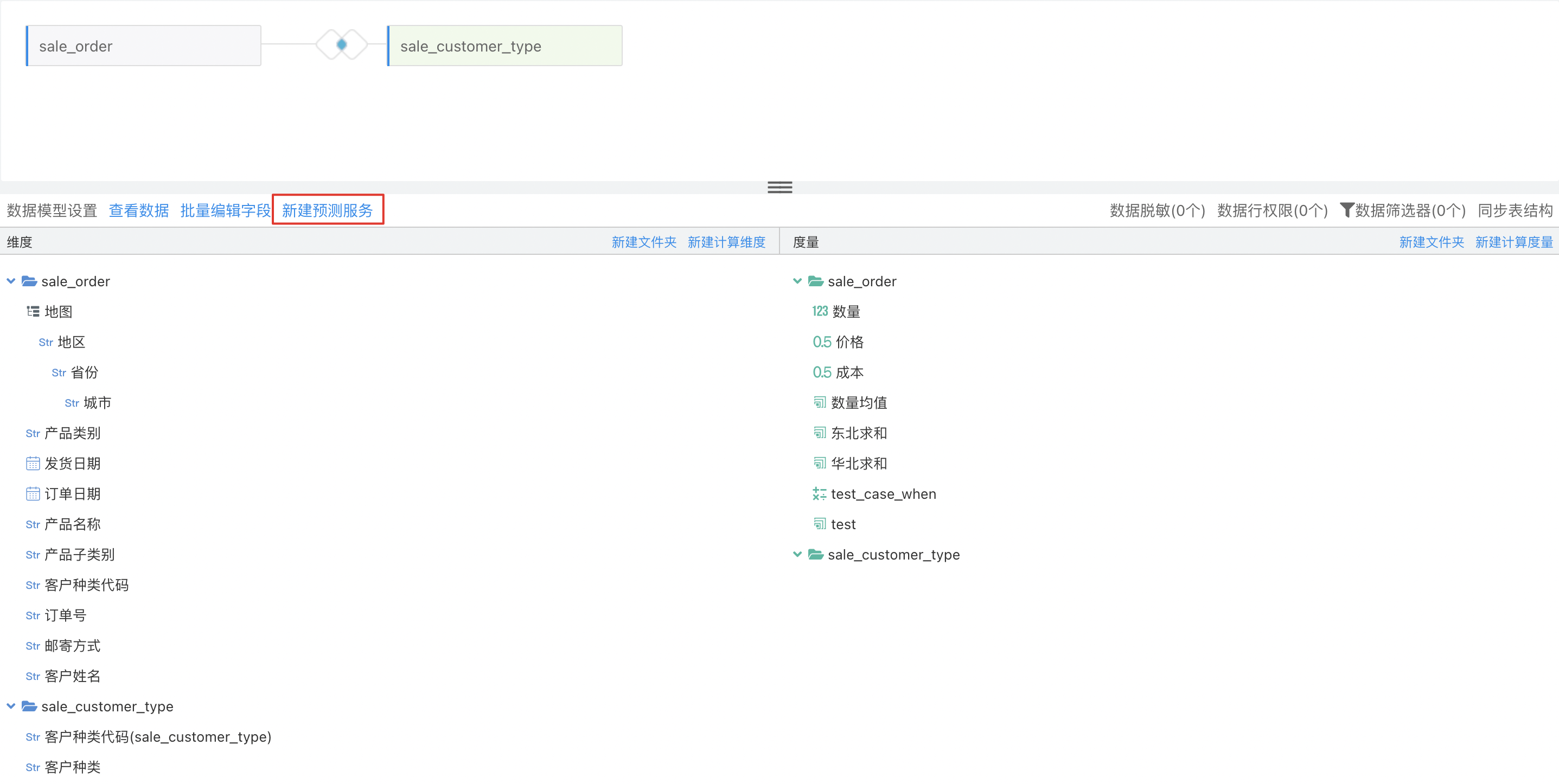Click the funnel icon of 数据筛选器
Screen dimensions: 1559x784
(1346, 210)
